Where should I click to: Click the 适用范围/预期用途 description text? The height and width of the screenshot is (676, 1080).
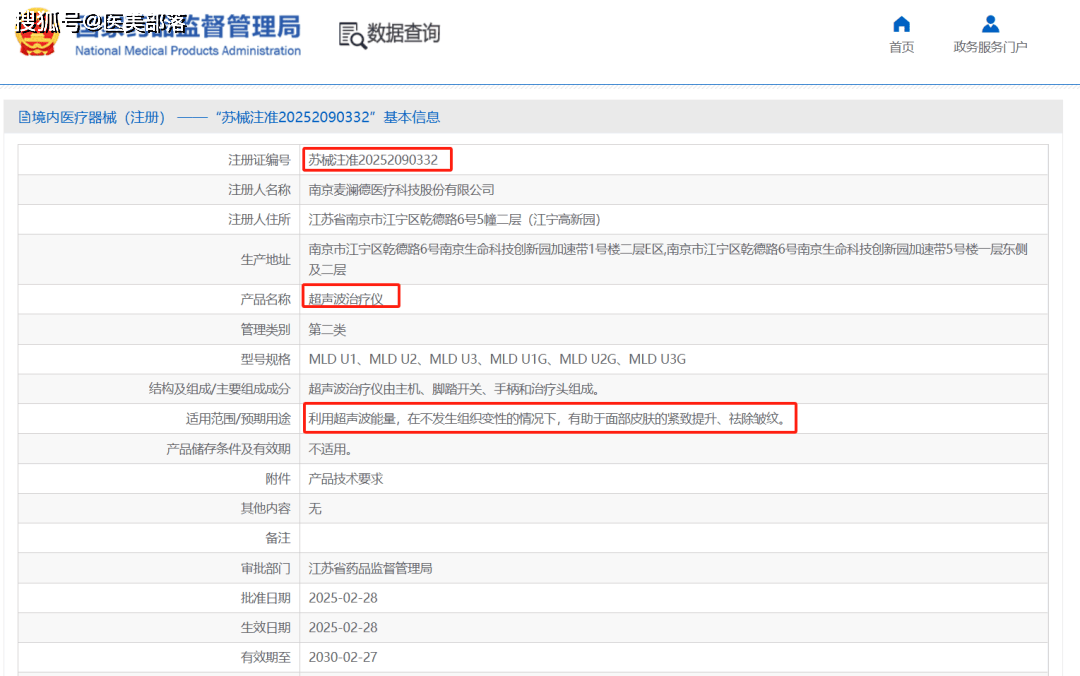[548, 419]
